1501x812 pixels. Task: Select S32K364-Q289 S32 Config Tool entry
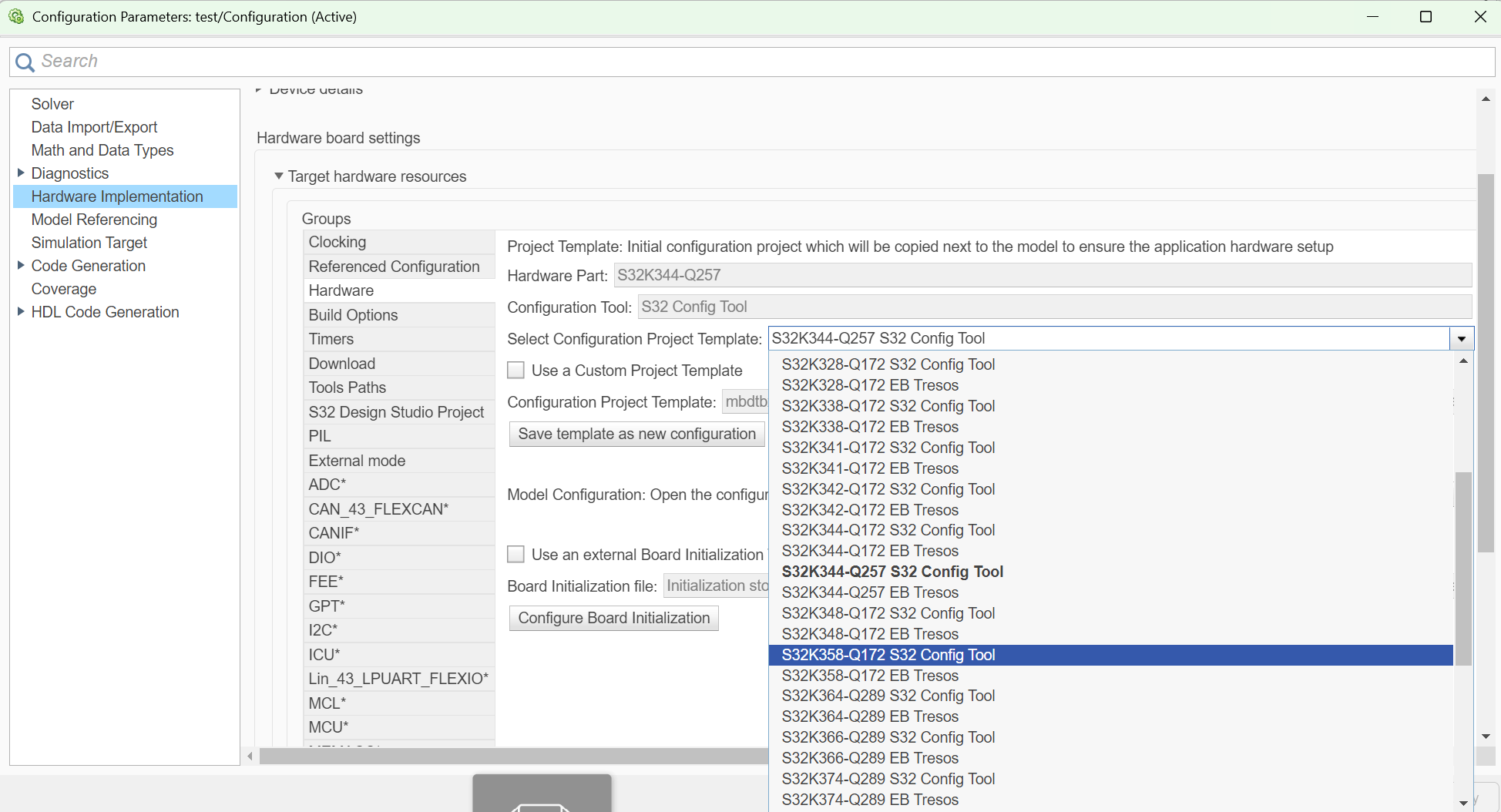[1110, 696]
